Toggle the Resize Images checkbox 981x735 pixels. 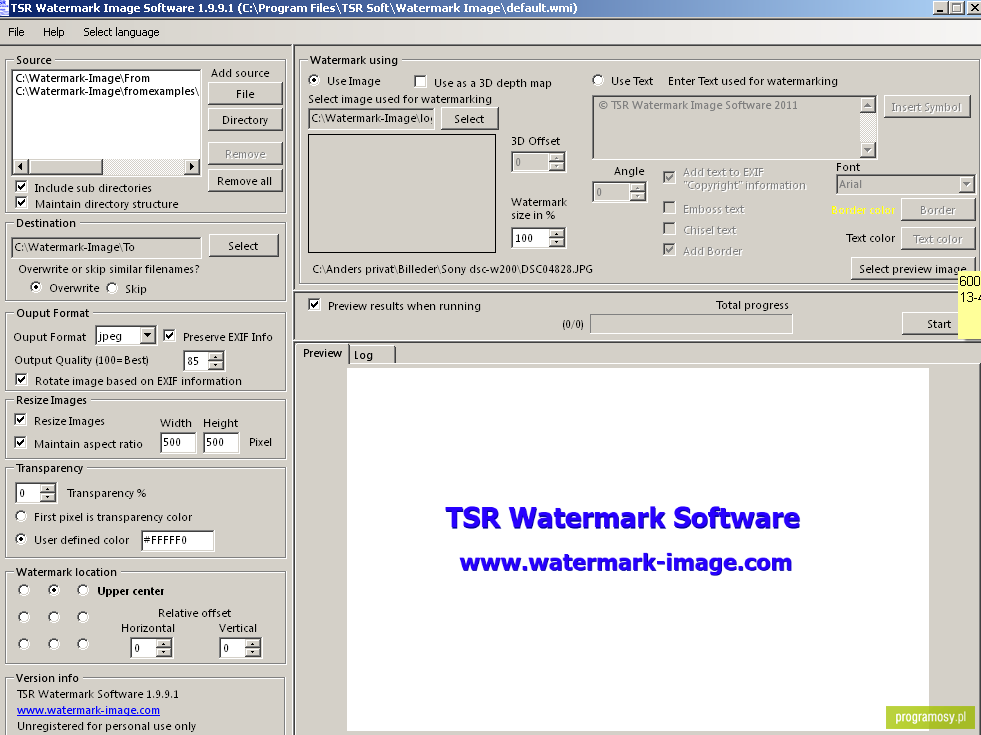tap(21, 420)
